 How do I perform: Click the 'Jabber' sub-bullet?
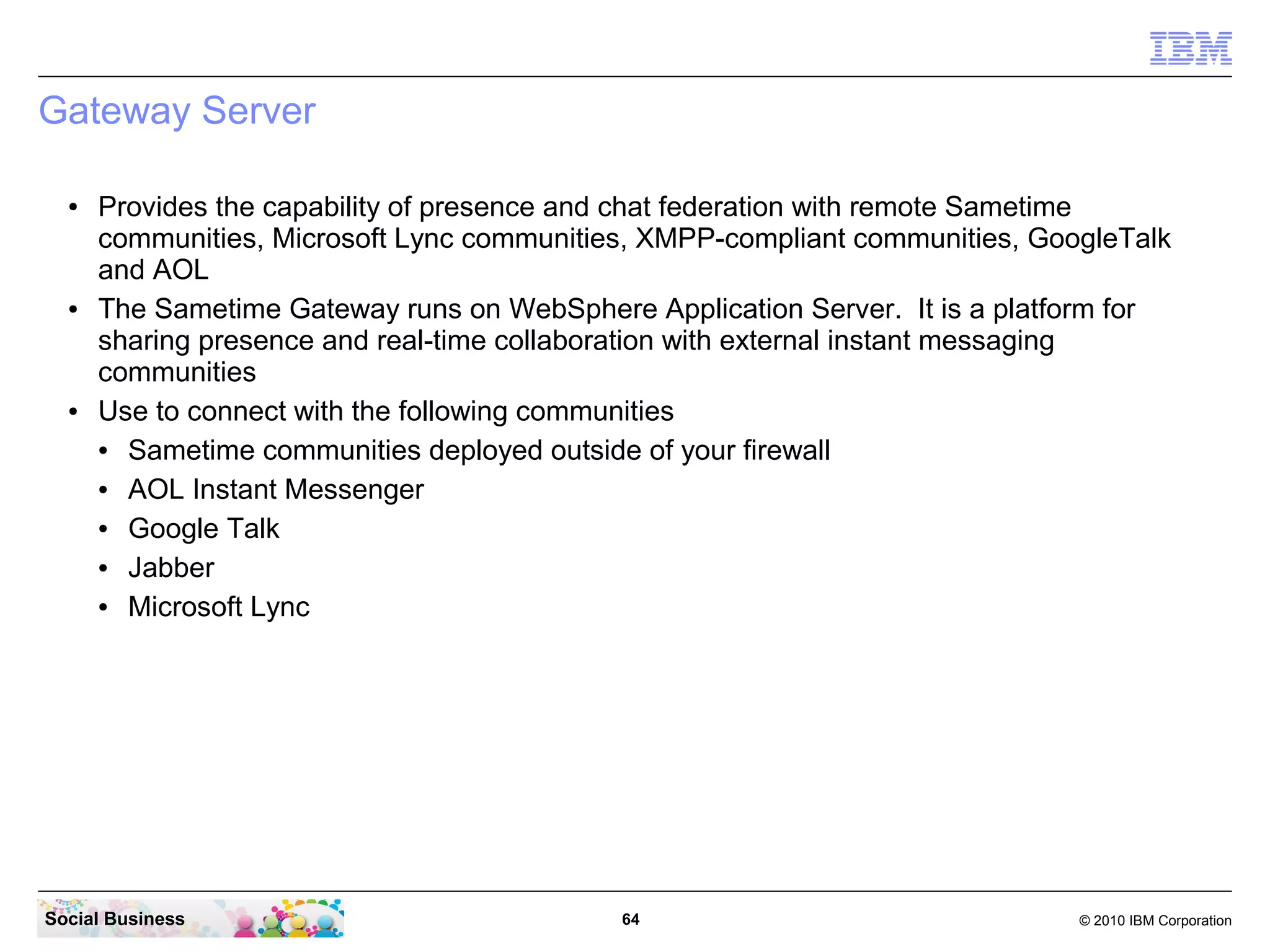171,568
